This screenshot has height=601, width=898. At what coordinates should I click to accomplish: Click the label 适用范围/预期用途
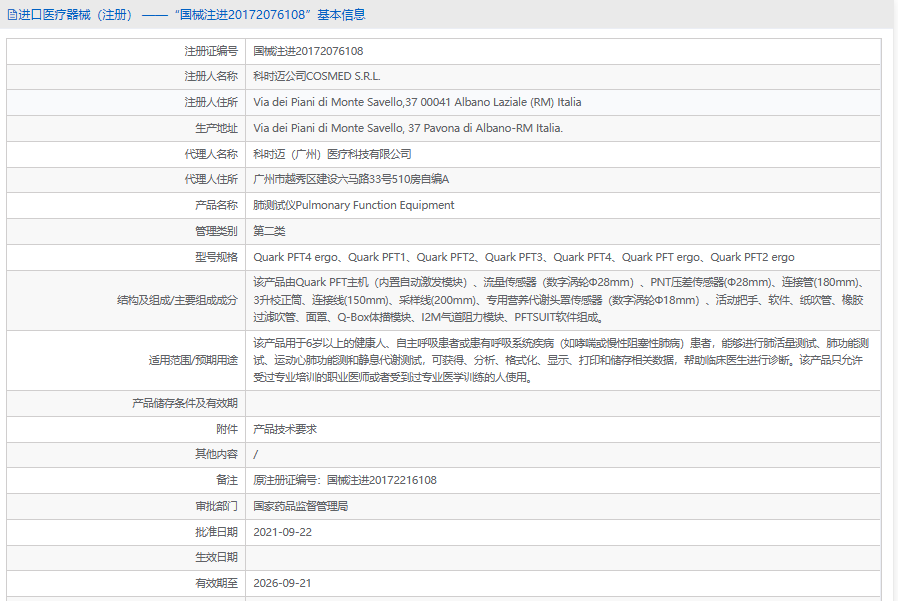point(193,360)
